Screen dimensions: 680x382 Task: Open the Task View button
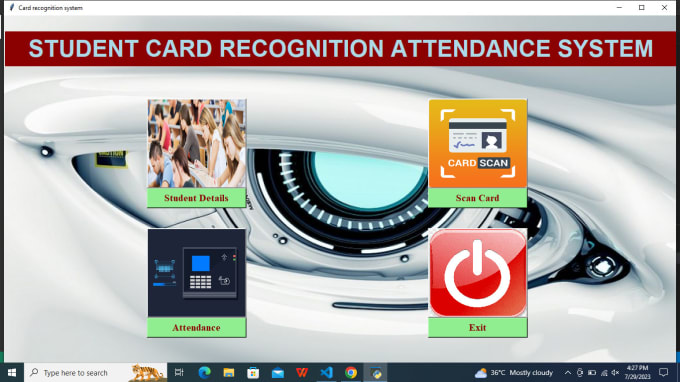(x=179, y=372)
